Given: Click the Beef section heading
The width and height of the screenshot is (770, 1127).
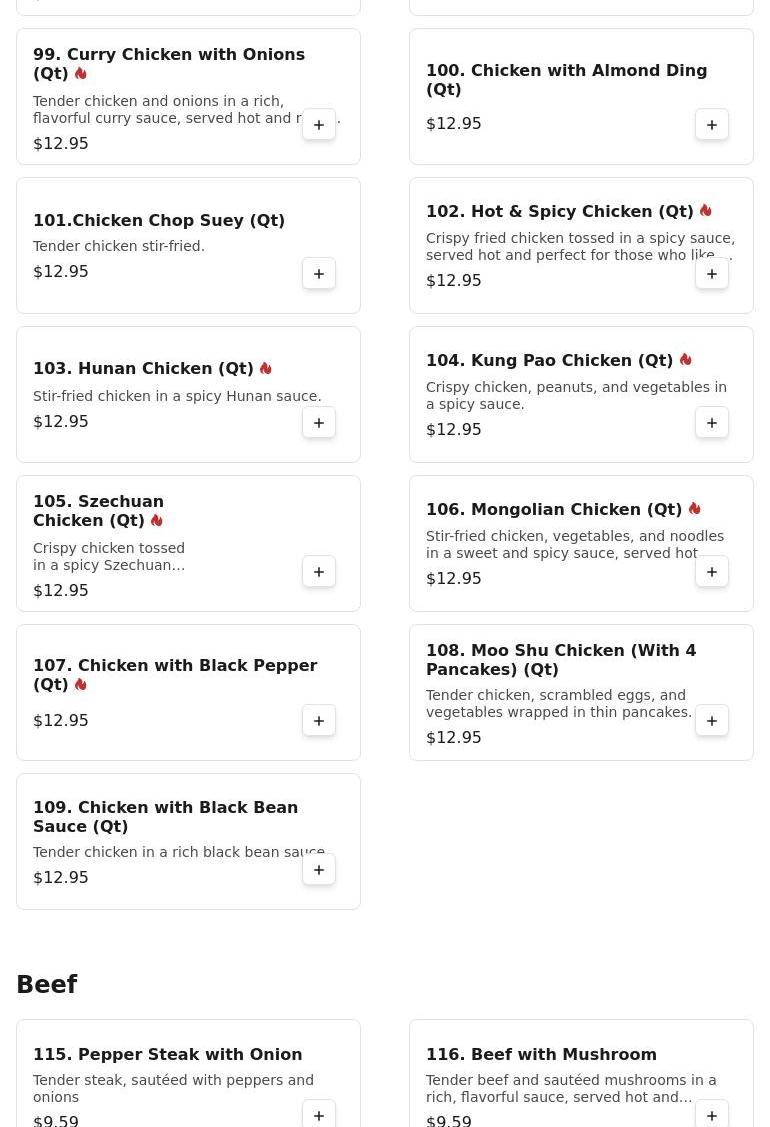Looking at the screenshot, I should (47, 984).
